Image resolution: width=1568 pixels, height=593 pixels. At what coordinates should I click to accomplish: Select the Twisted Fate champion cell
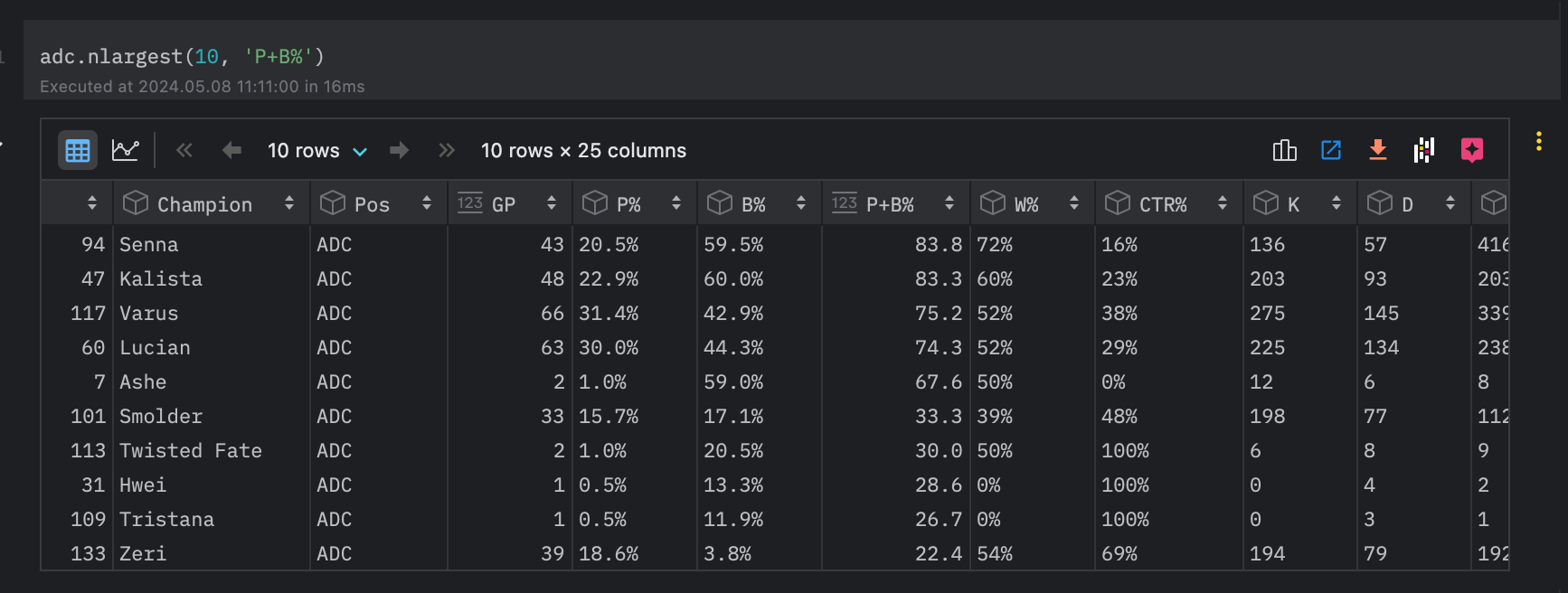191,450
